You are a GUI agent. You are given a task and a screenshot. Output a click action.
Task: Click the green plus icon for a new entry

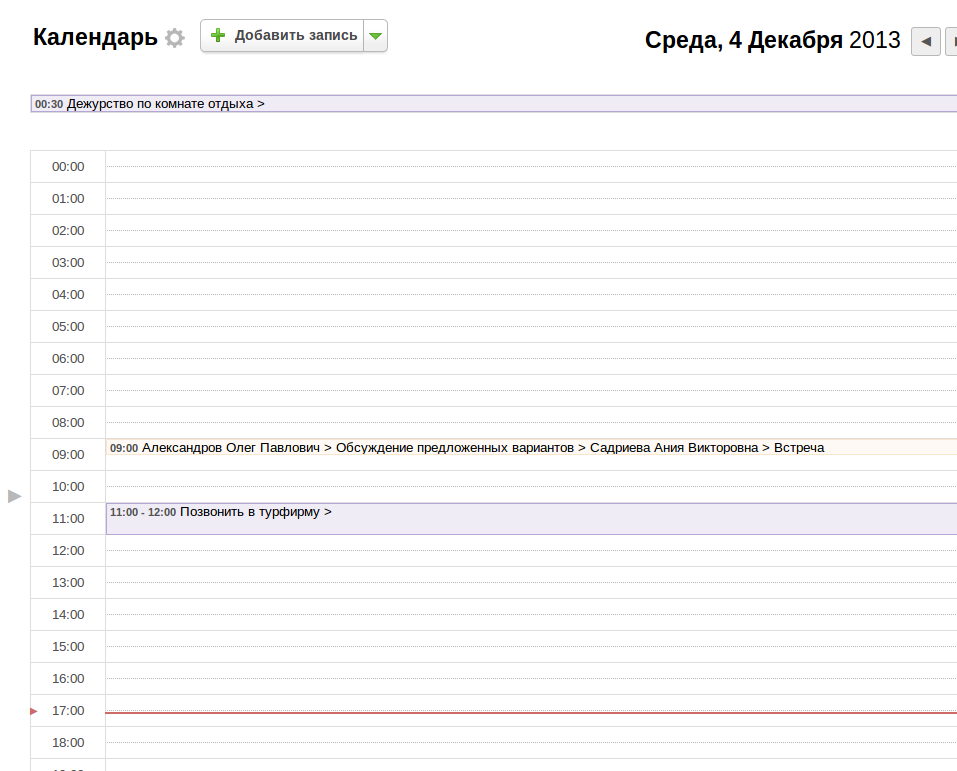click(219, 36)
